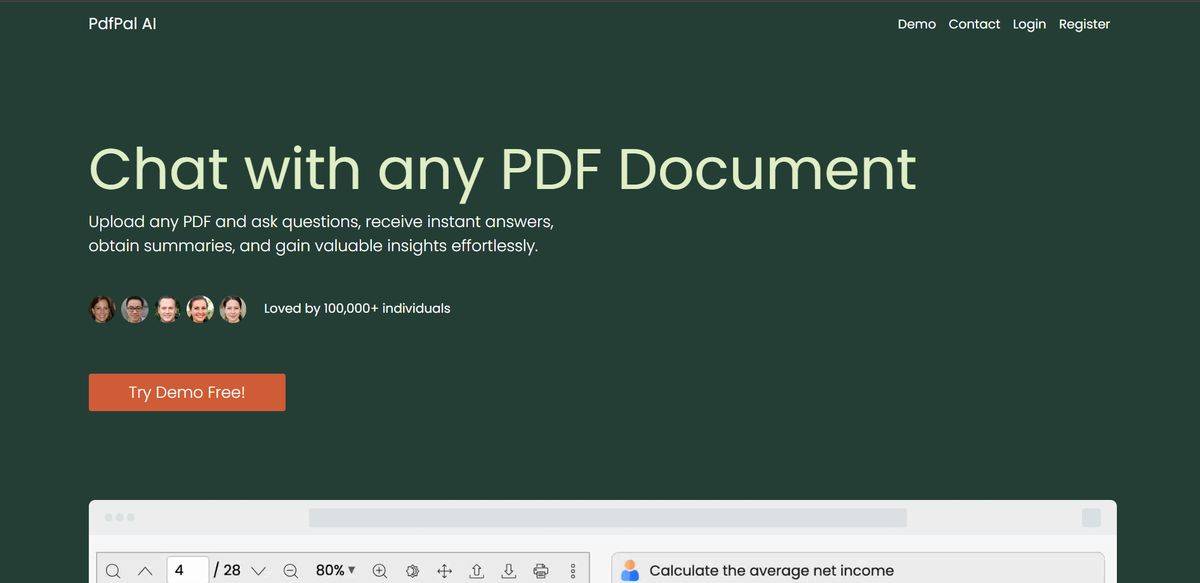Click the Login link

point(1029,24)
